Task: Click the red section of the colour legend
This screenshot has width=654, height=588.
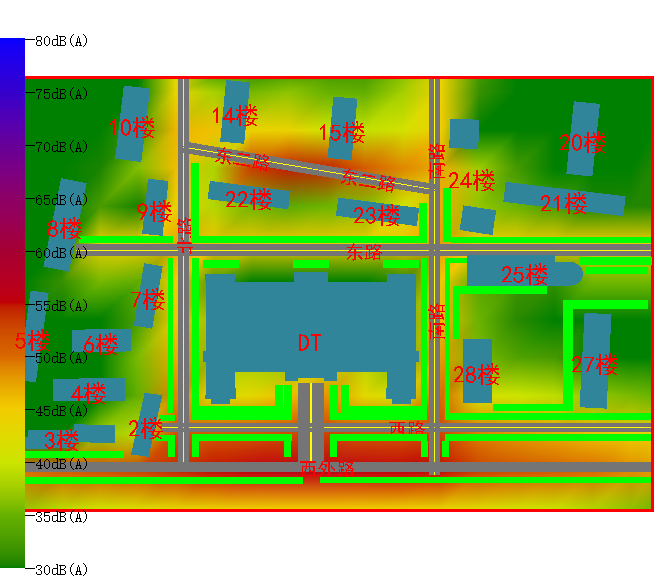Action: click(12, 300)
